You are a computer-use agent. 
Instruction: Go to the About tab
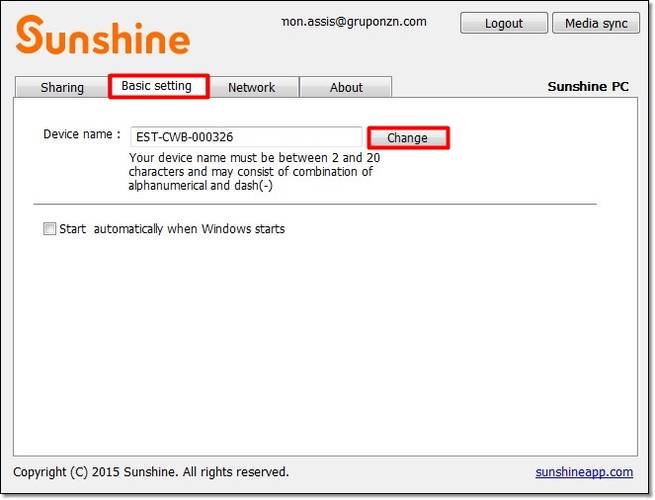(x=346, y=87)
